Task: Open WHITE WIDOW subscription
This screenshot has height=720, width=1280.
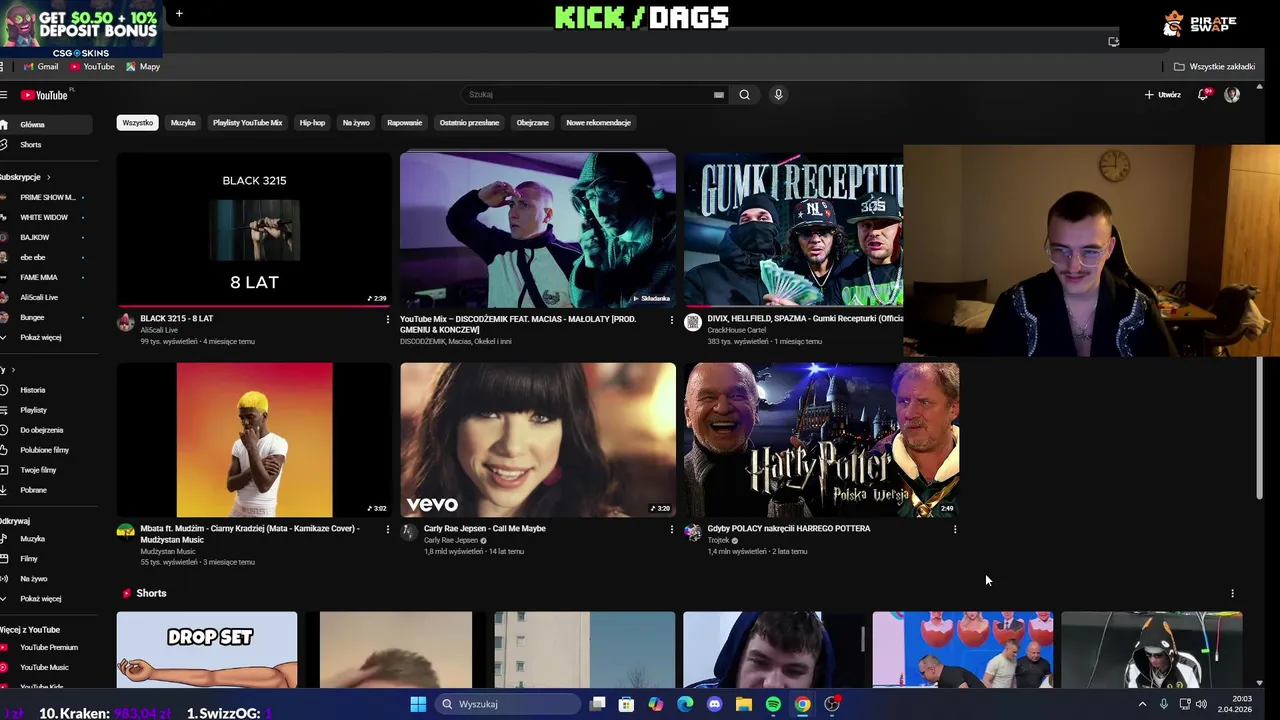Action: 46,218
